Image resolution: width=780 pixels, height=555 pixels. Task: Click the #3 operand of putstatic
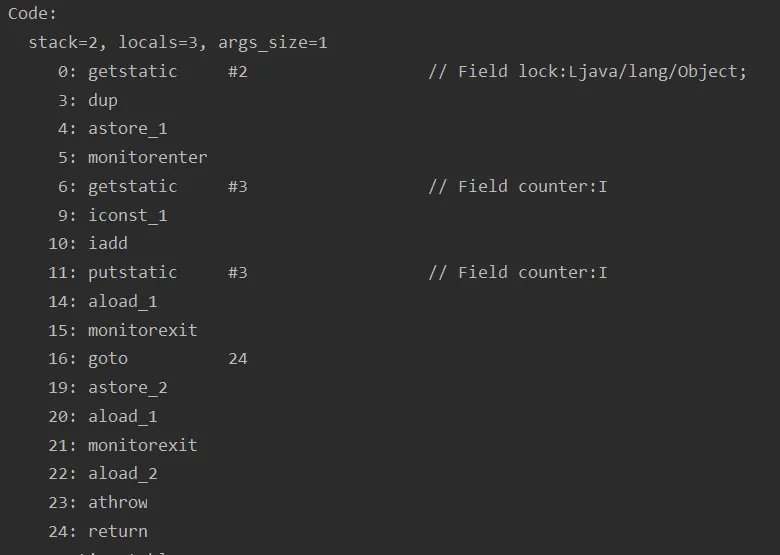tap(237, 272)
